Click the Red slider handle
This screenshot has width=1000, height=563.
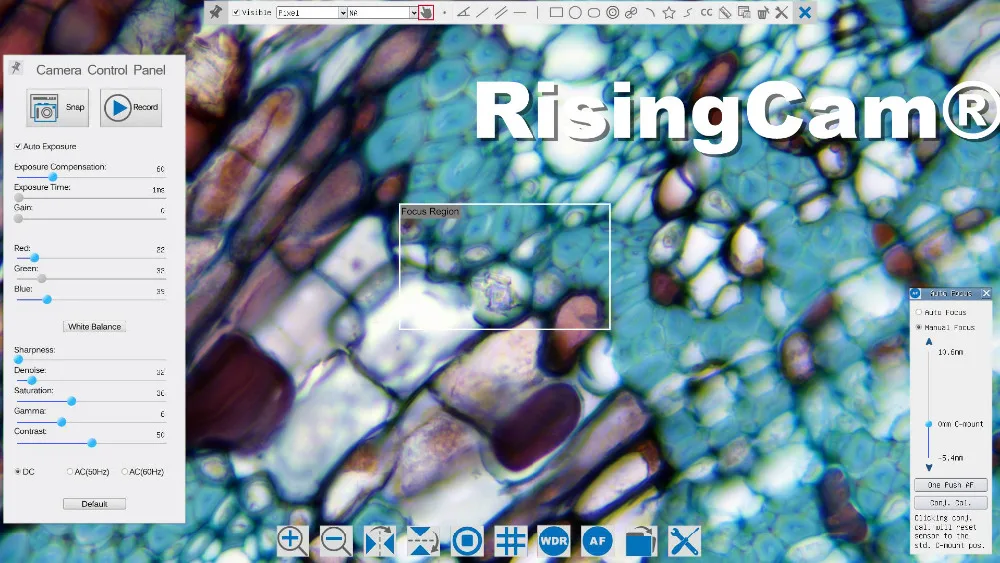[x=34, y=258]
